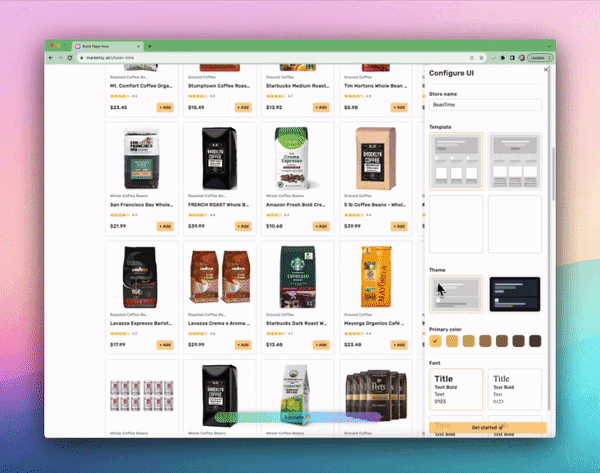Viewport: 600px width, 473px height.
Task: Select the light theme option
Action: [456, 294]
